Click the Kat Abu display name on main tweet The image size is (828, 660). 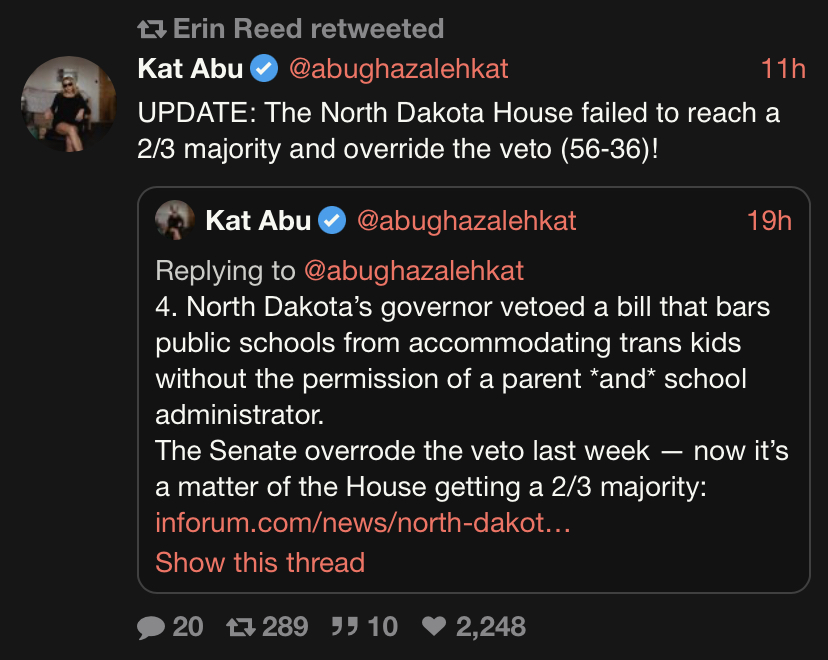click(x=190, y=69)
